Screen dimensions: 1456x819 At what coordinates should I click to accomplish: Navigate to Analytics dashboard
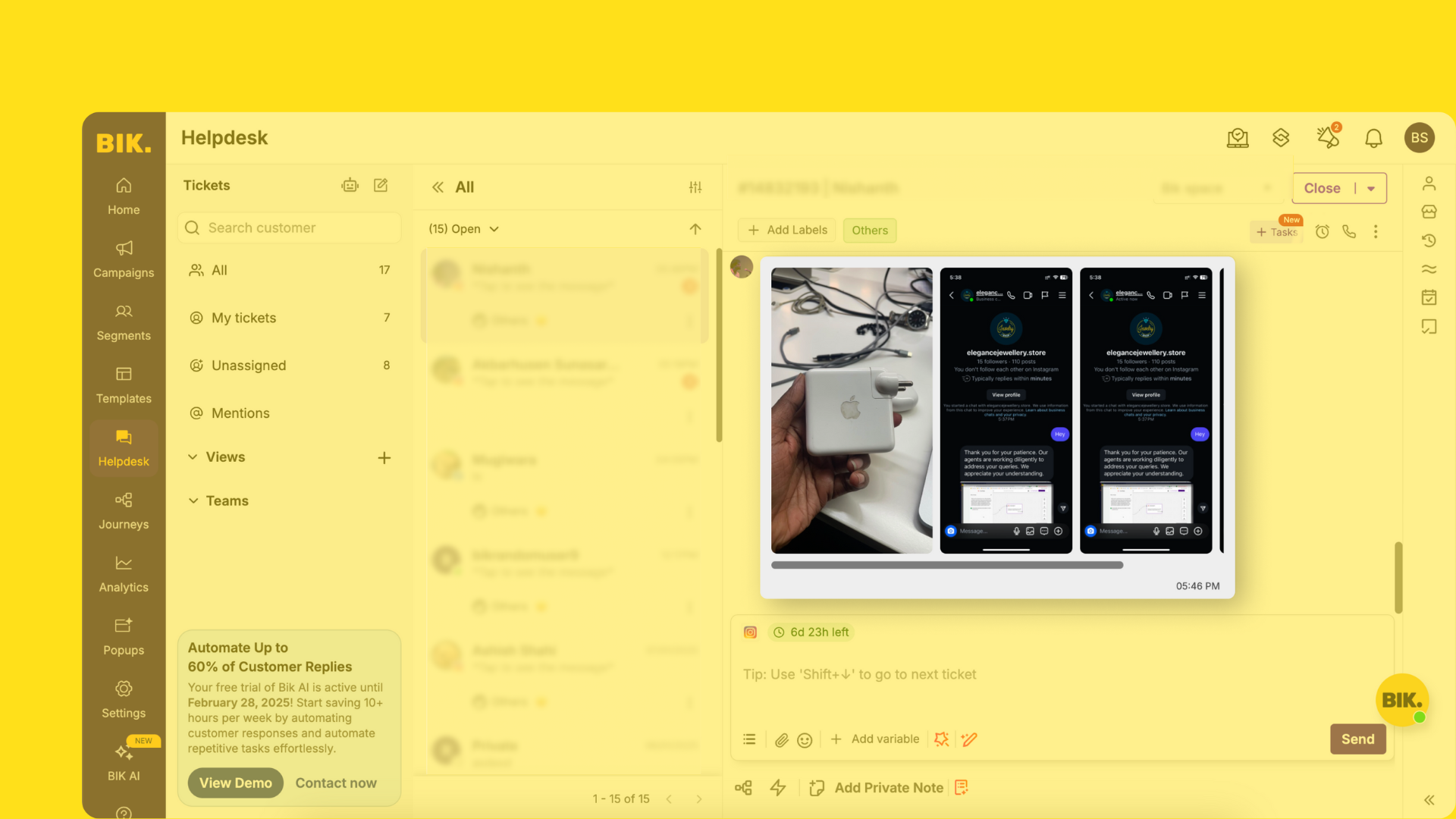123,574
